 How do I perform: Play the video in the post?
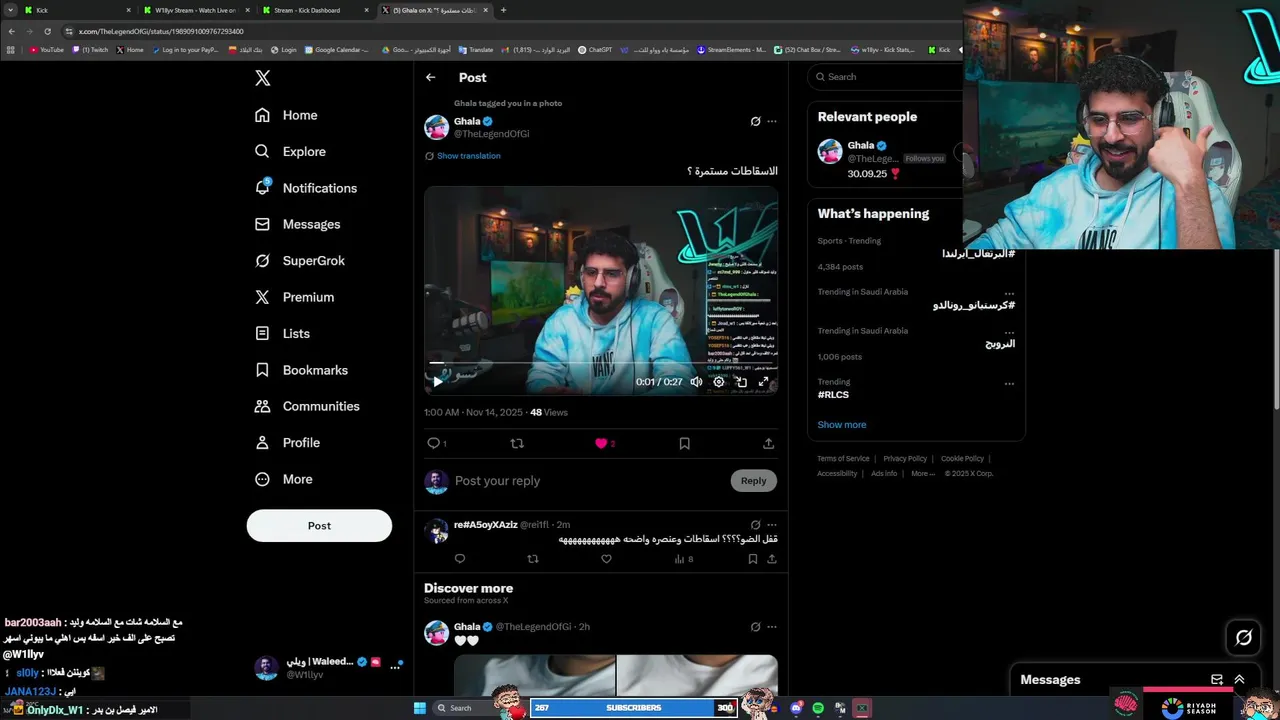(x=437, y=382)
